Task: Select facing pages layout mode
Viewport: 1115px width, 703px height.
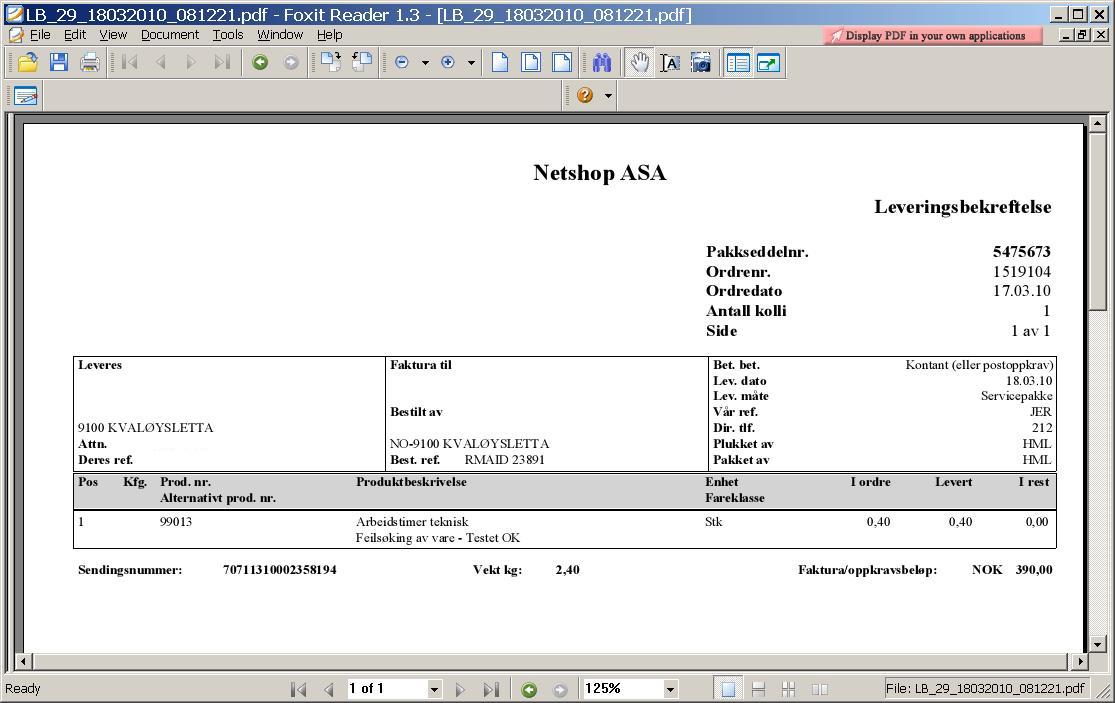Action: [x=819, y=689]
